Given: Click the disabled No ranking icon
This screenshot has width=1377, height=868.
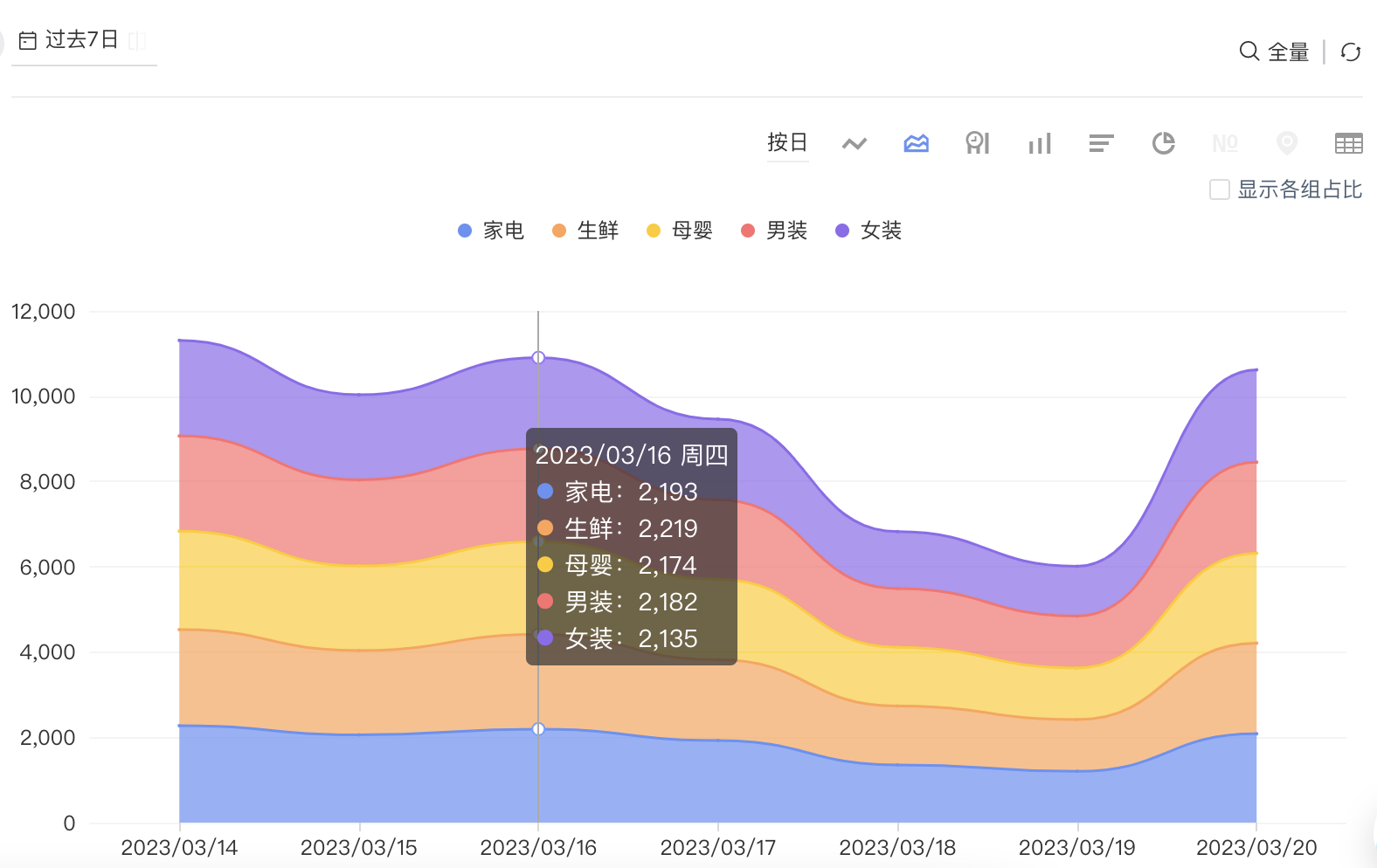Looking at the screenshot, I should [1225, 143].
